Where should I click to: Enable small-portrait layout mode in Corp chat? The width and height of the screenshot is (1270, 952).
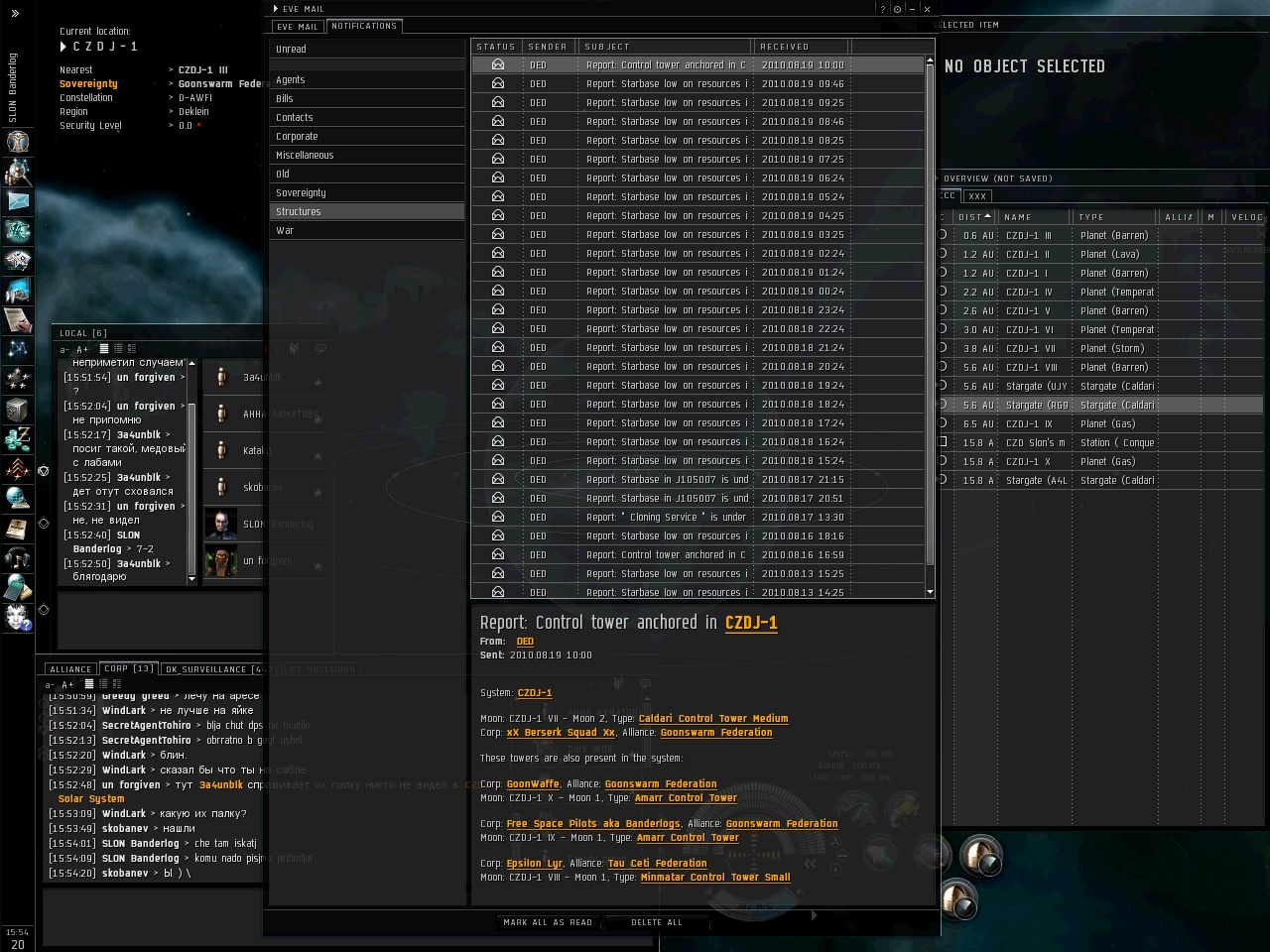pos(103,683)
